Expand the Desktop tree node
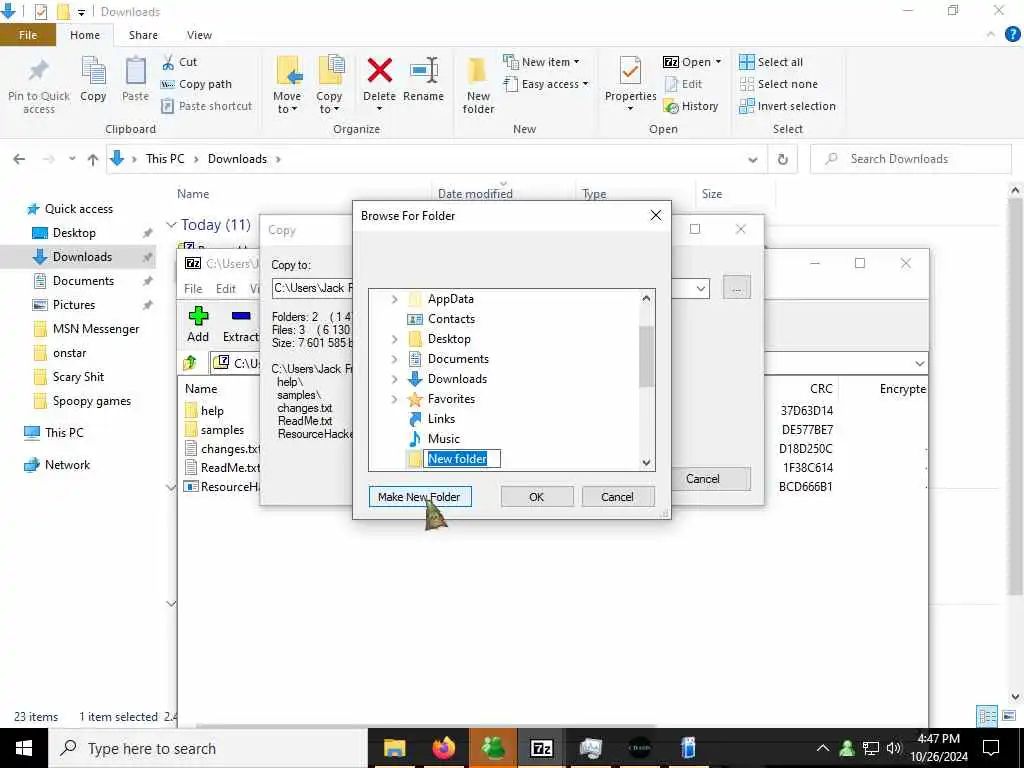 pyautogui.click(x=394, y=339)
